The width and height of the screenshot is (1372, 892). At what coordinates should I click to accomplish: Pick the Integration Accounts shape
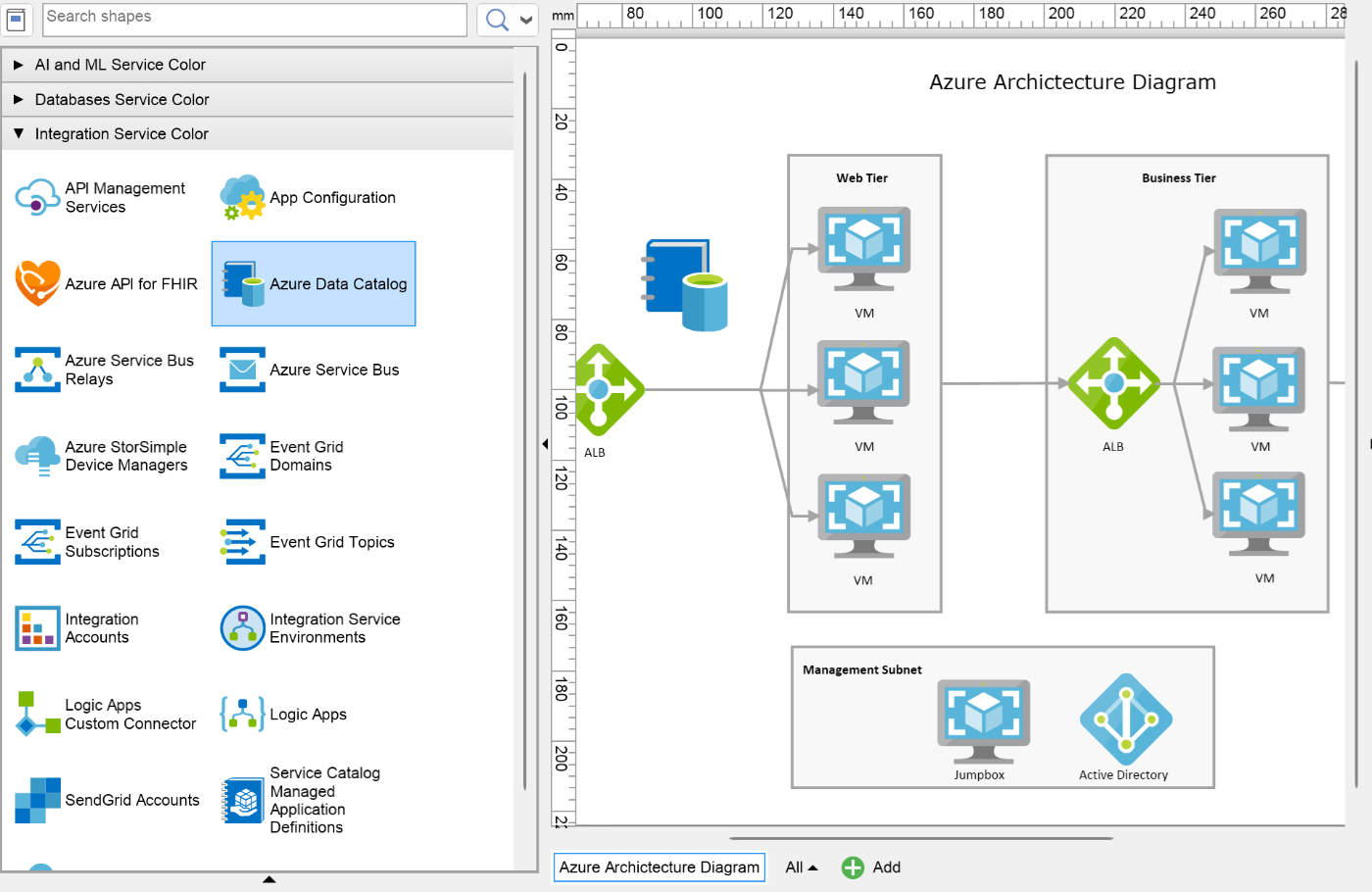pyautogui.click(x=77, y=628)
